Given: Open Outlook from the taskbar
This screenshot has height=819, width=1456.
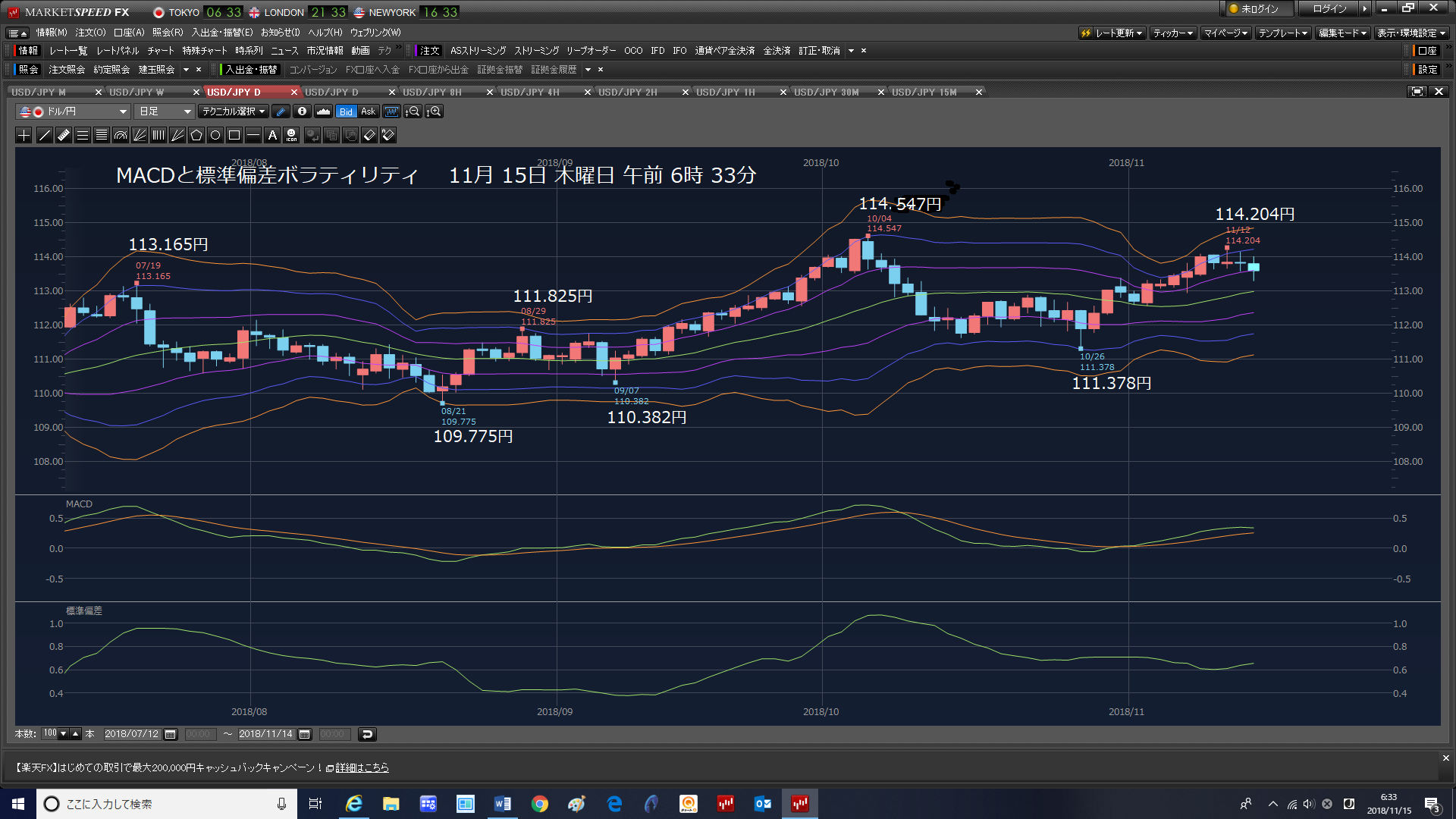Looking at the screenshot, I should [762, 804].
